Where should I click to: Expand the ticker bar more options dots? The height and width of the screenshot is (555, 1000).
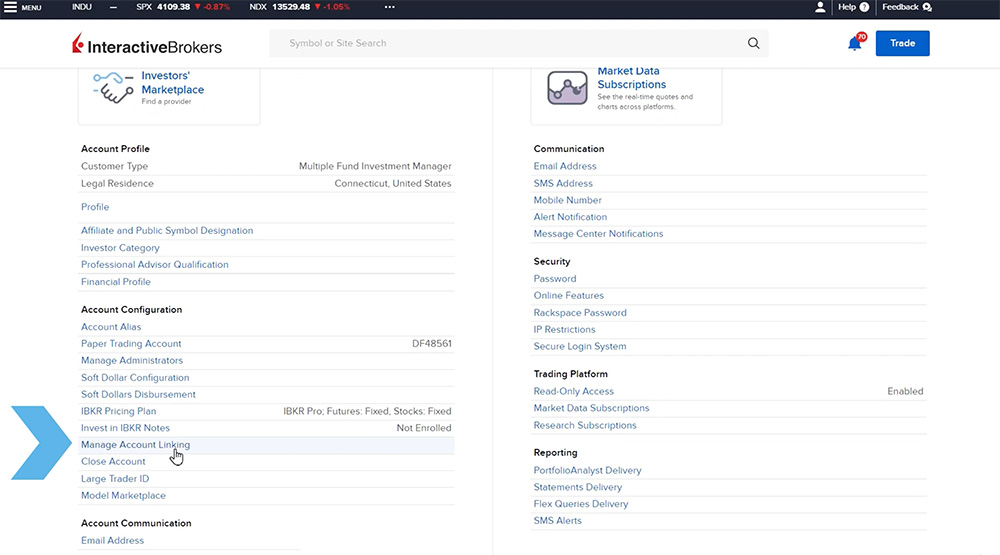click(389, 7)
